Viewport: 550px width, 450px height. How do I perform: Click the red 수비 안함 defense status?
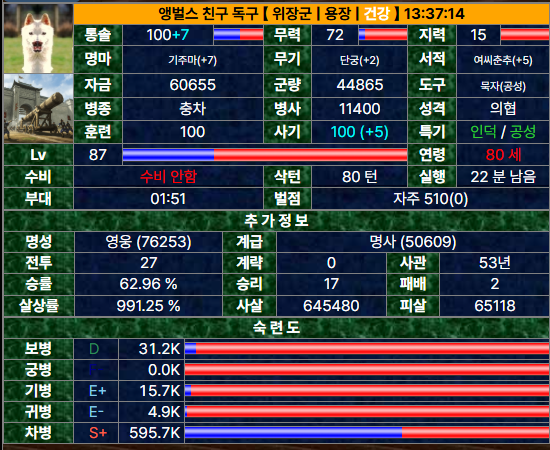pyautogui.click(x=168, y=176)
